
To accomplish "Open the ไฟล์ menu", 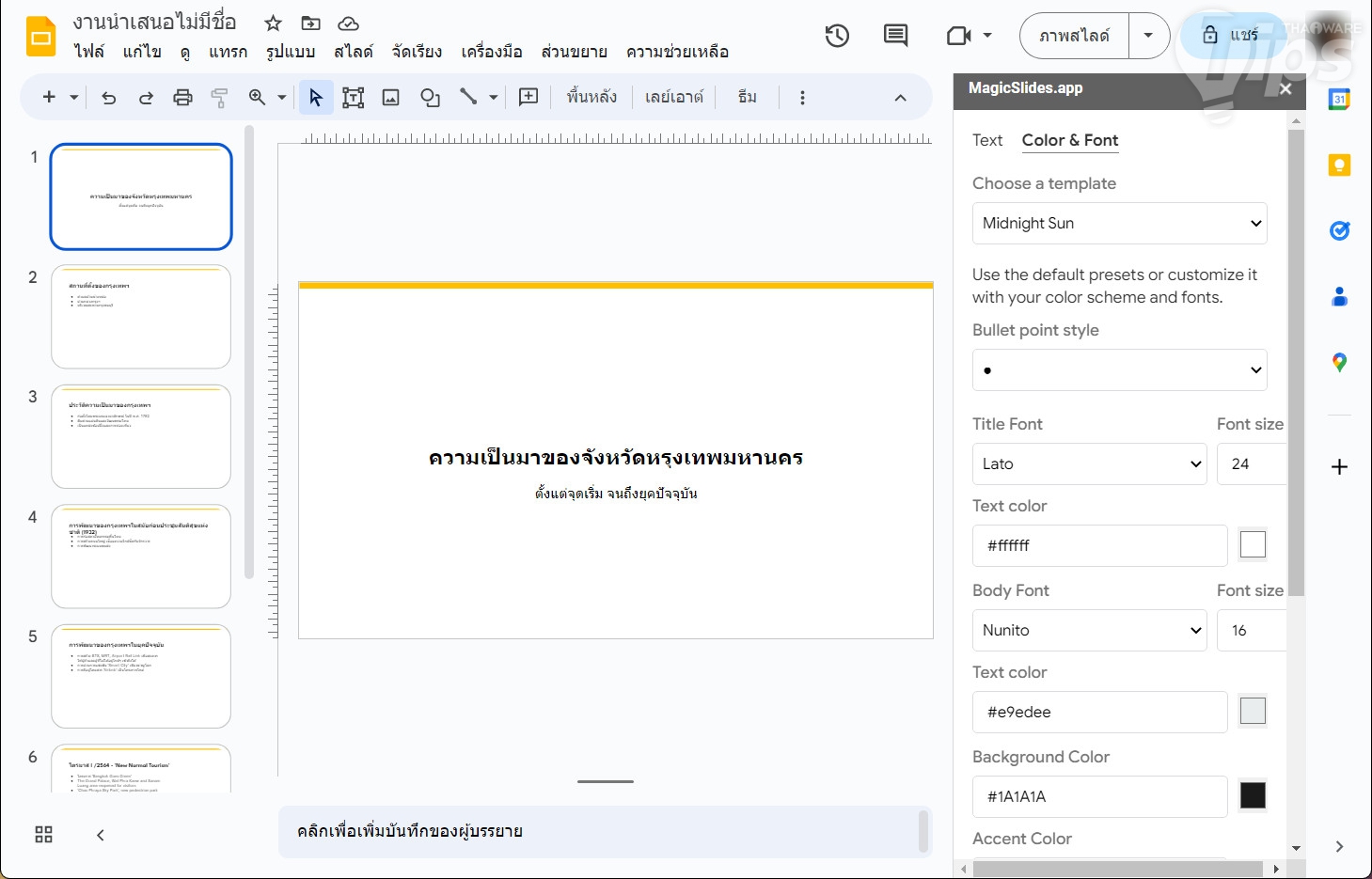I will tap(89, 52).
